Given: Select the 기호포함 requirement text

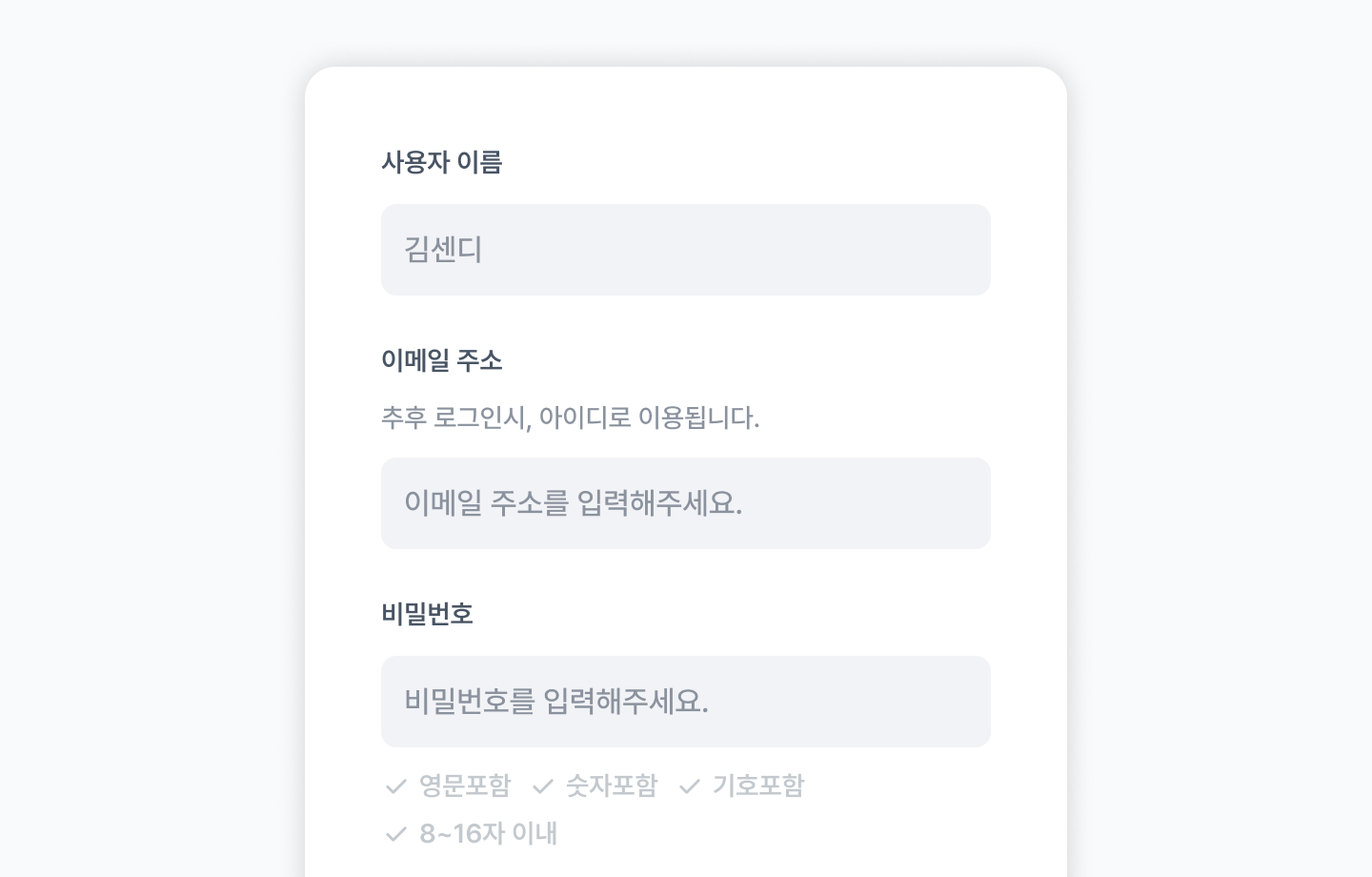Looking at the screenshot, I should point(758,785).
